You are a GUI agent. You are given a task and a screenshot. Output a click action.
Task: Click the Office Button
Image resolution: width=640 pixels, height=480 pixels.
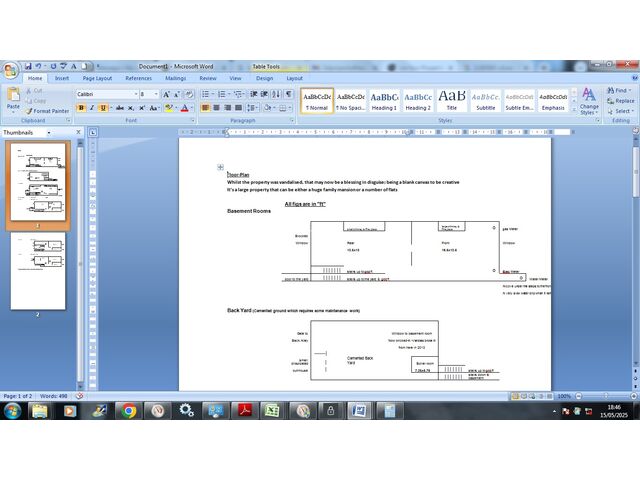pyautogui.click(x=10, y=70)
